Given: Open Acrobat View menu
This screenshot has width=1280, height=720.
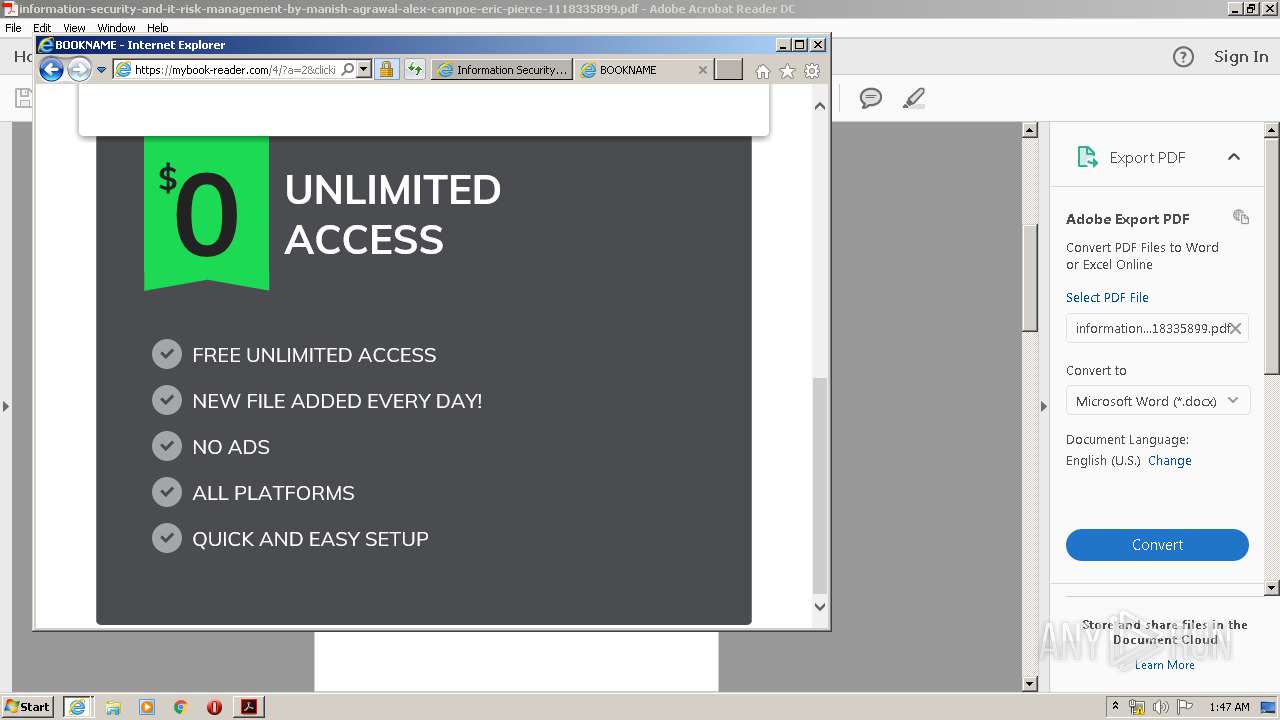Looking at the screenshot, I should pyautogui.click(x=74, y=28).
